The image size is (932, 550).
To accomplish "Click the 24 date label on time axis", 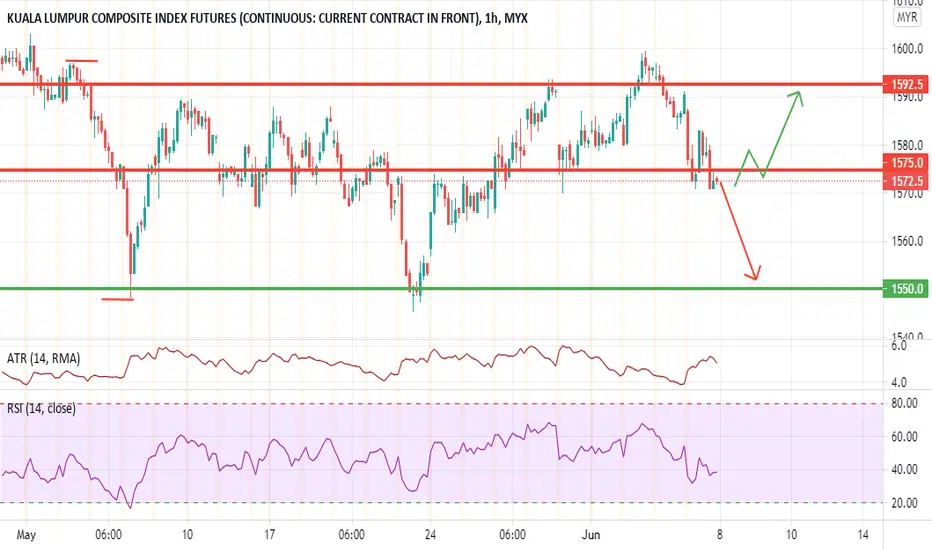I will 430,535.
